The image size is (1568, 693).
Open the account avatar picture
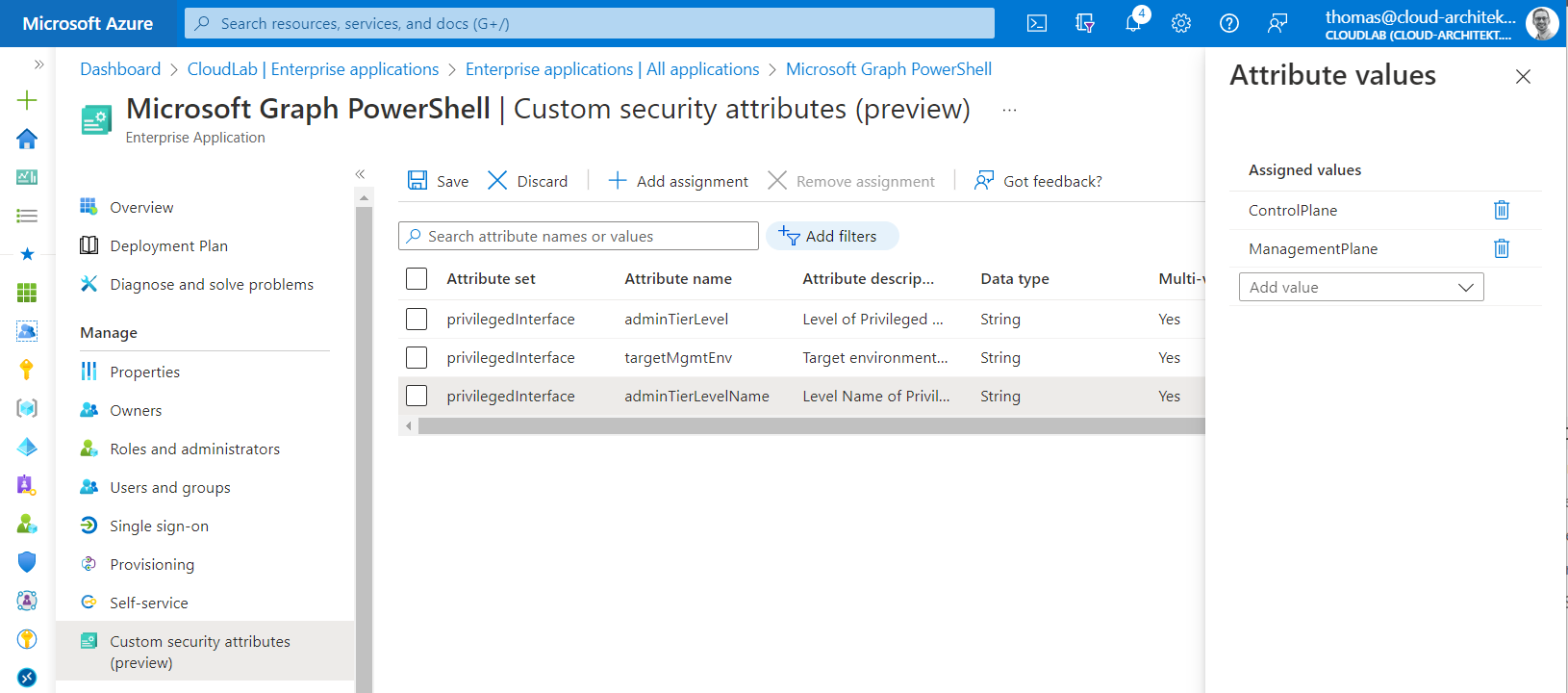pyautogui.click(x=1542, y=23)
